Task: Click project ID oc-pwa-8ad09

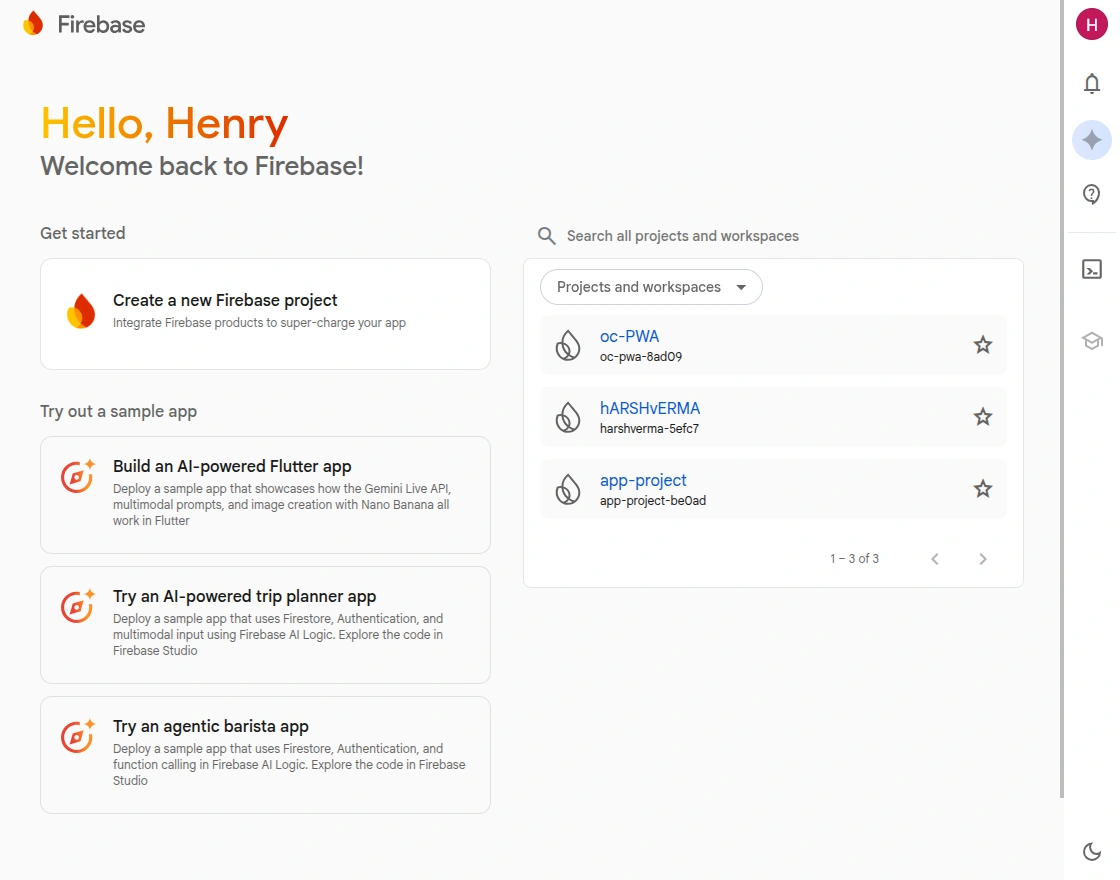Action: 641,356
